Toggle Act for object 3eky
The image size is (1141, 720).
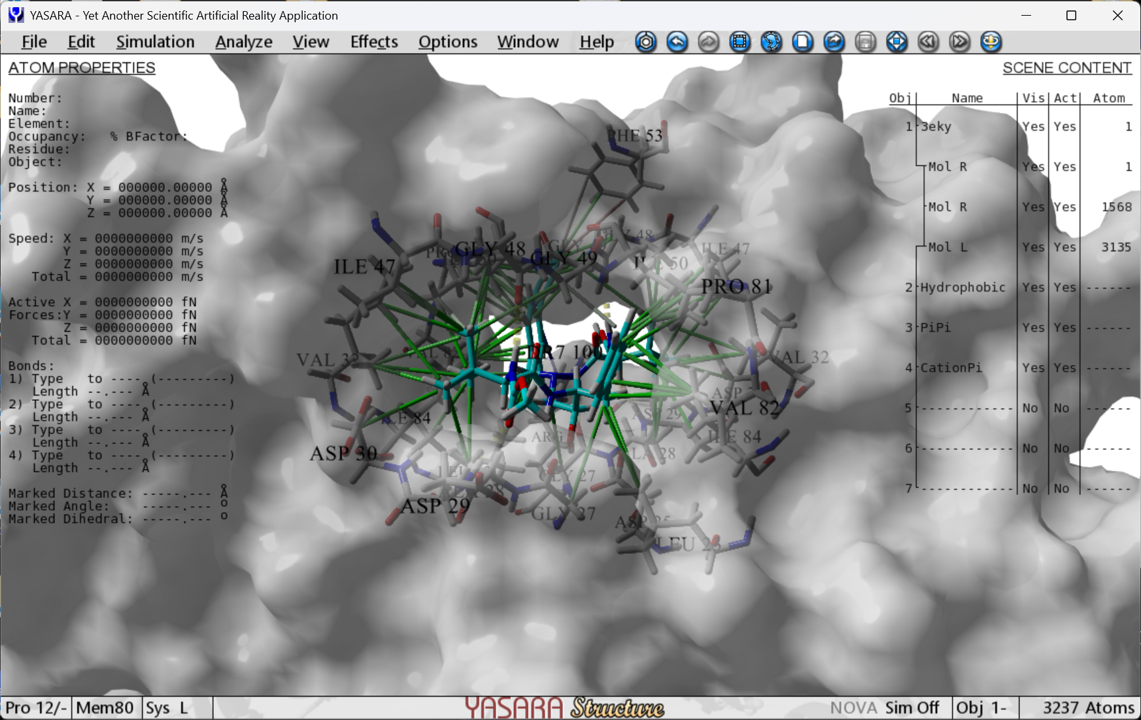coord(1065,127)
